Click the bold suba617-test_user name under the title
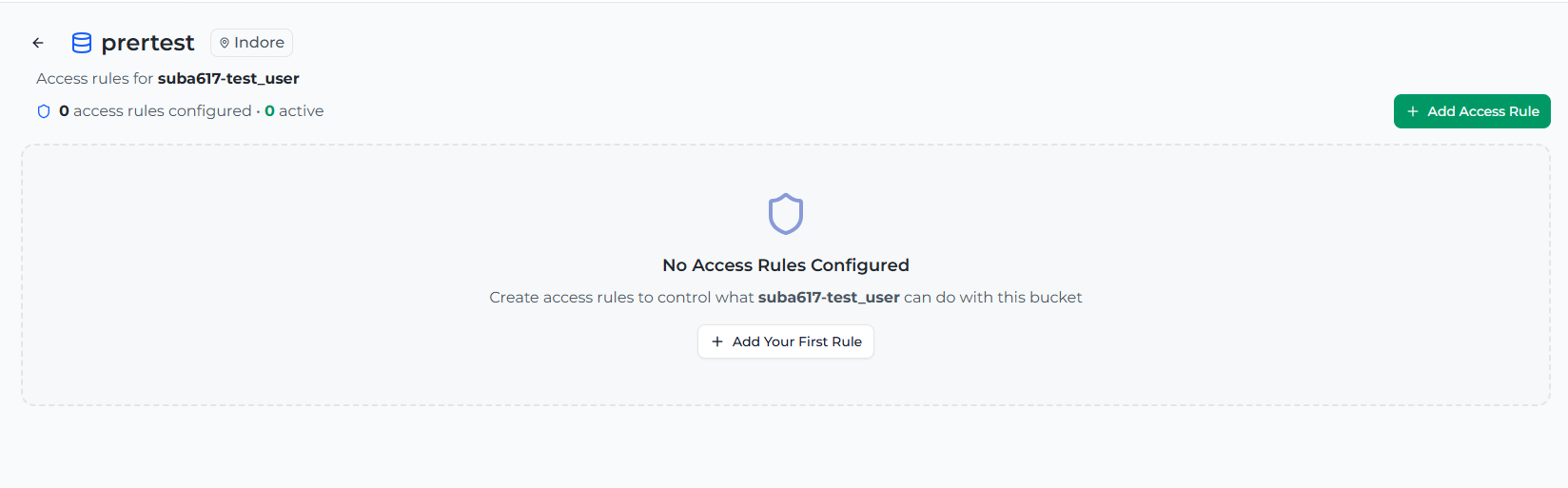 228,79
